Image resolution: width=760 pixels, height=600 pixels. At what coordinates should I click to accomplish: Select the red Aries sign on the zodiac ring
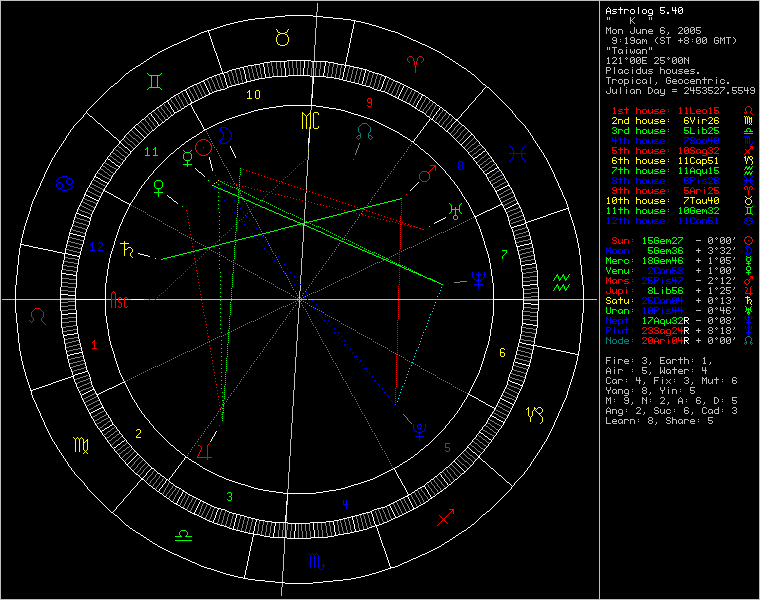tap(414, 62)
